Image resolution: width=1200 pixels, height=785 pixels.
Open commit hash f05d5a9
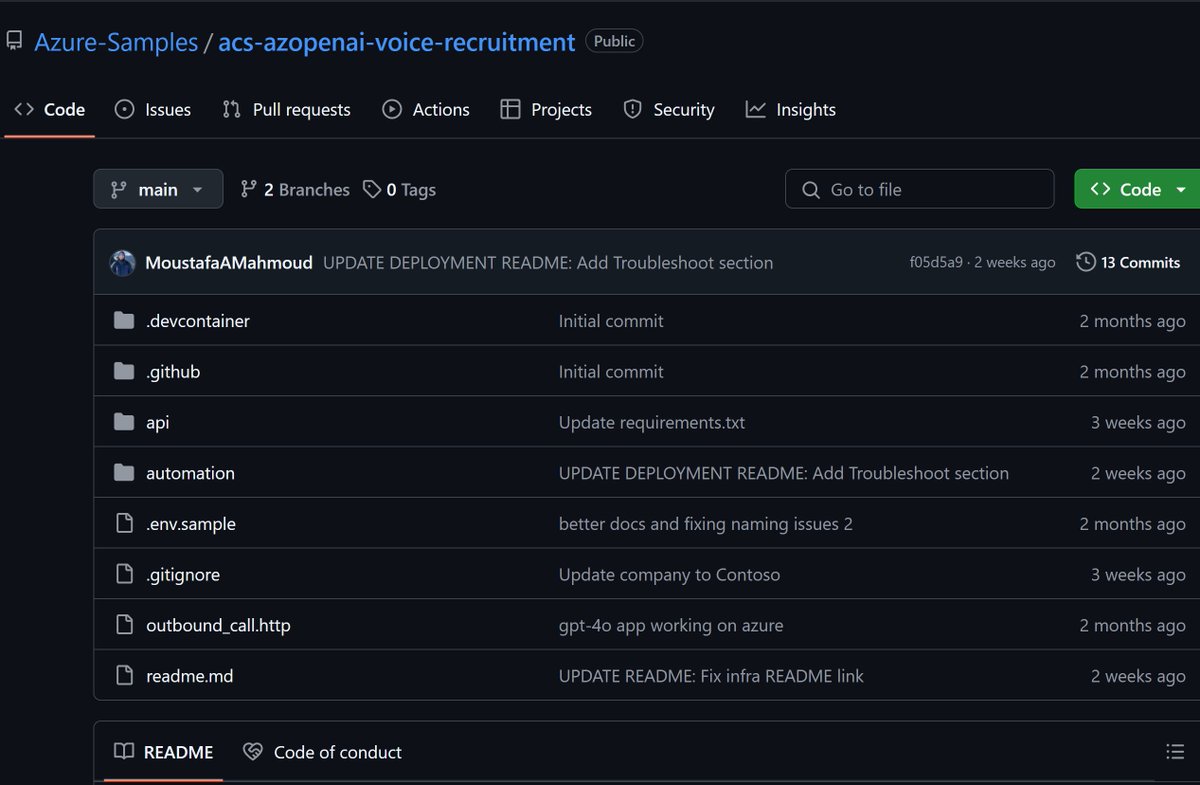pyautogui.click(x=936, y=262)
